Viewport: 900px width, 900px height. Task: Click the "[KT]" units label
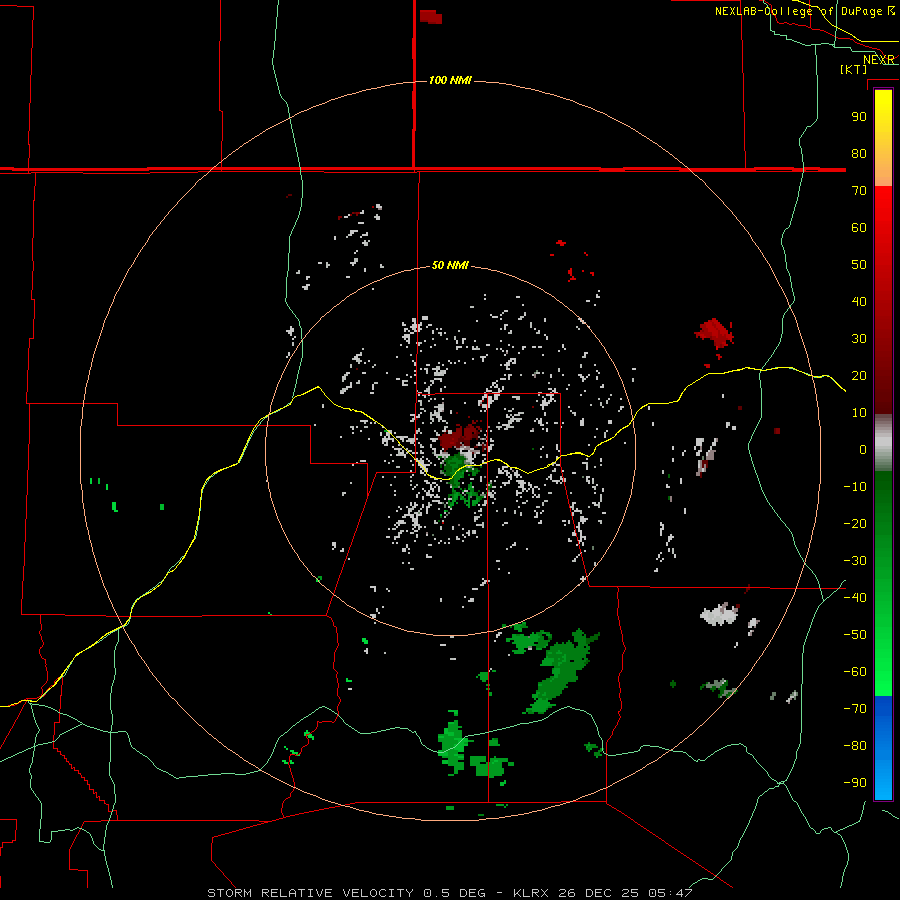(x=854, y=69)
